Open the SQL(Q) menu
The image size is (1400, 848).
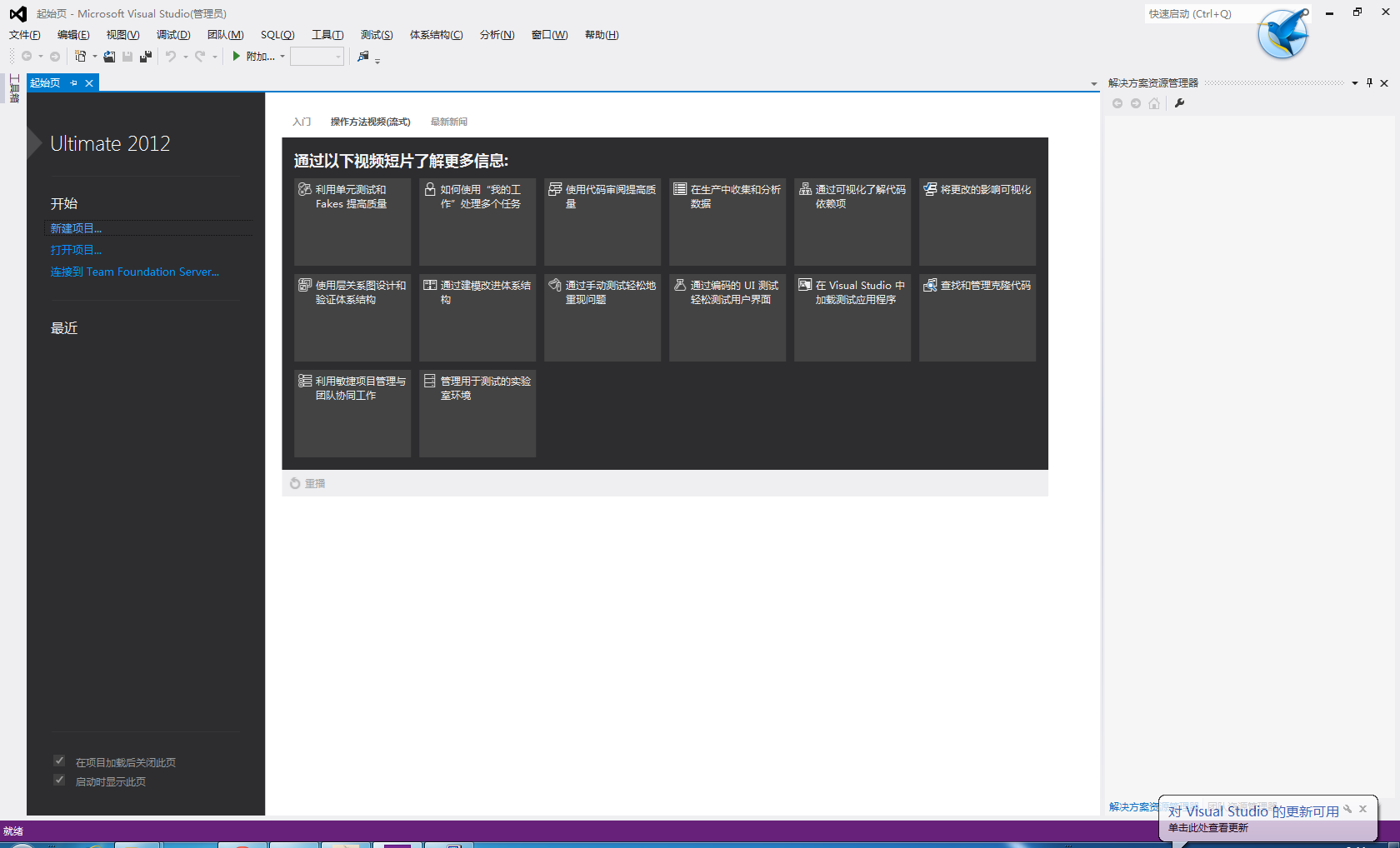coord(277,35)
